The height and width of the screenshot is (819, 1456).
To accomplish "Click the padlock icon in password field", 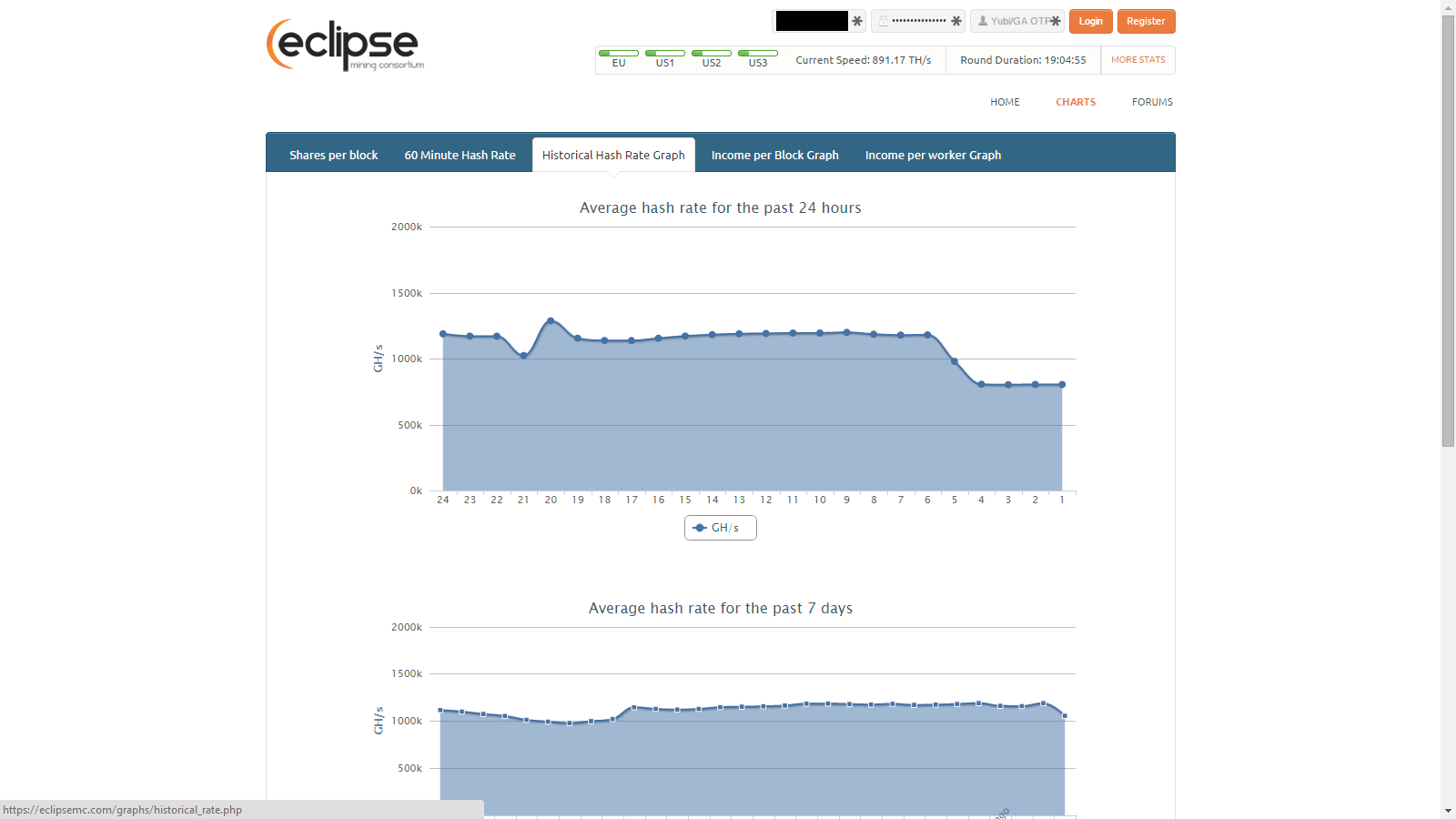I will (x=883, y=21).
